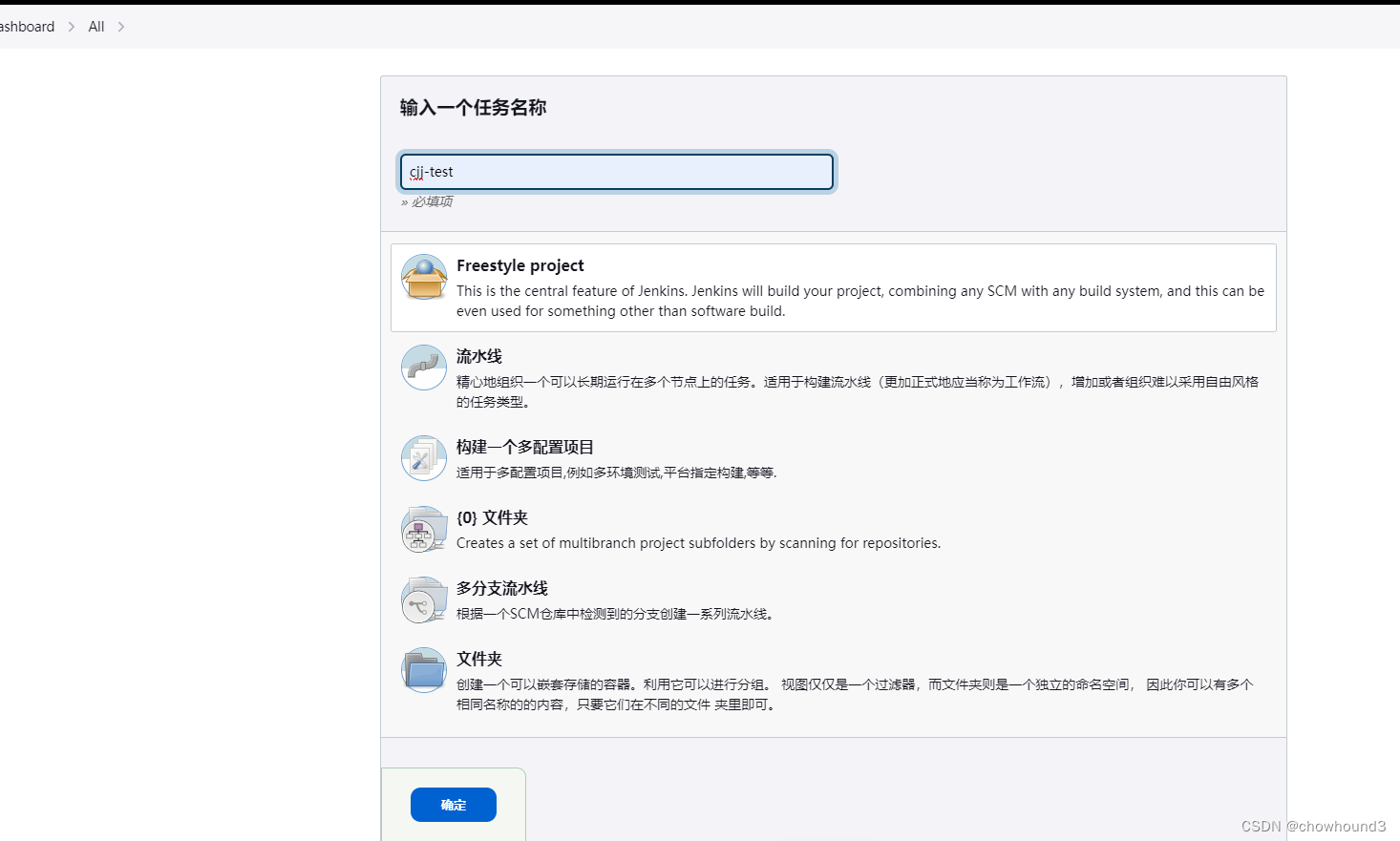Go to the Dashboard breadcrumb

coord(27,27)
